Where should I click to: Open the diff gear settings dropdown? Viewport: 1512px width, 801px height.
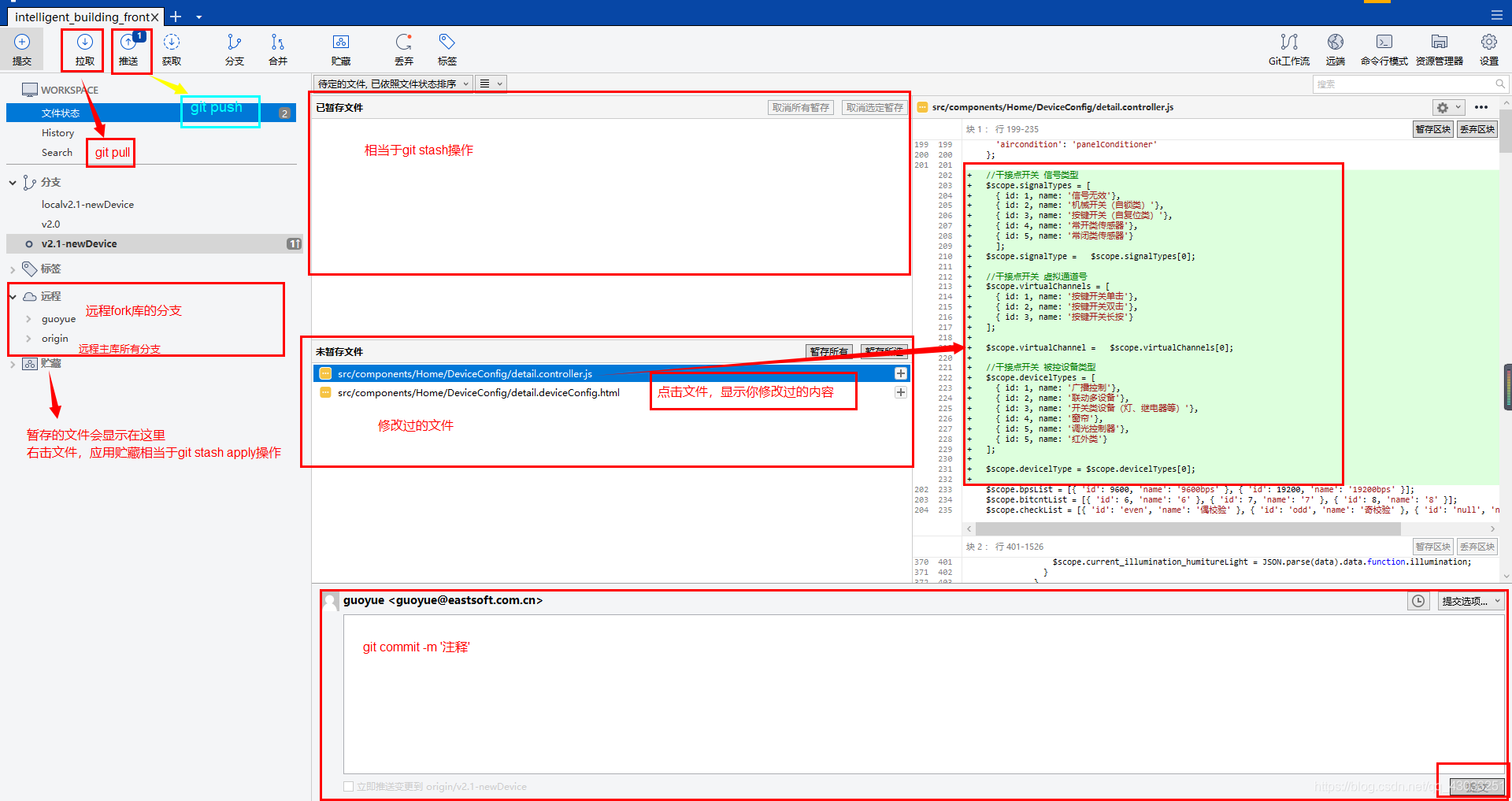1447,107
